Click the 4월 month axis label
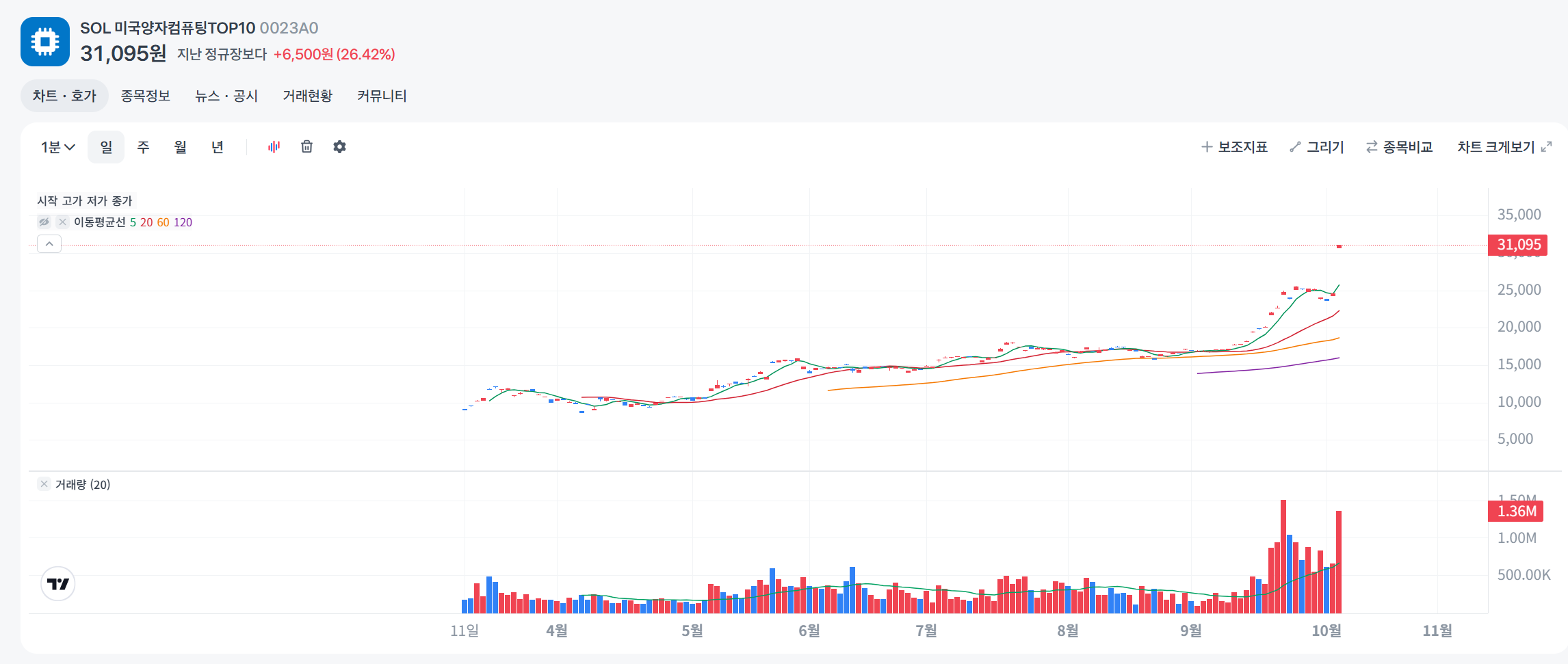 point(557,630)
